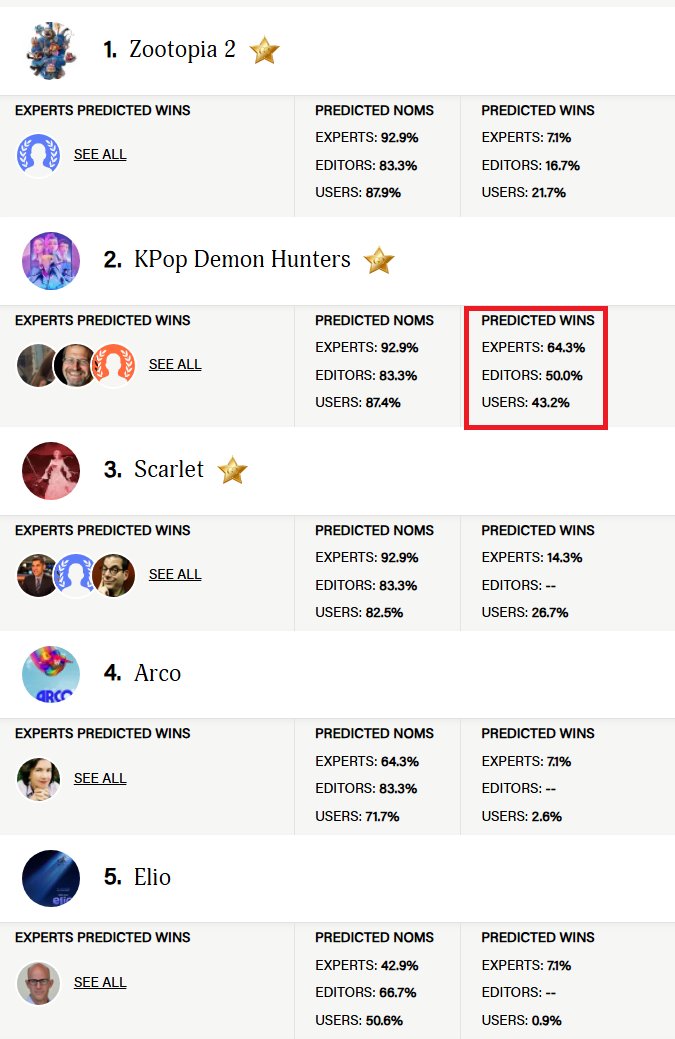Image resolution: width=675 pixels, height=1039 pixels.
Task: Click the smiling bearded expert avatar under KPop Demon Hunters
Action: [x=76, y=365]
